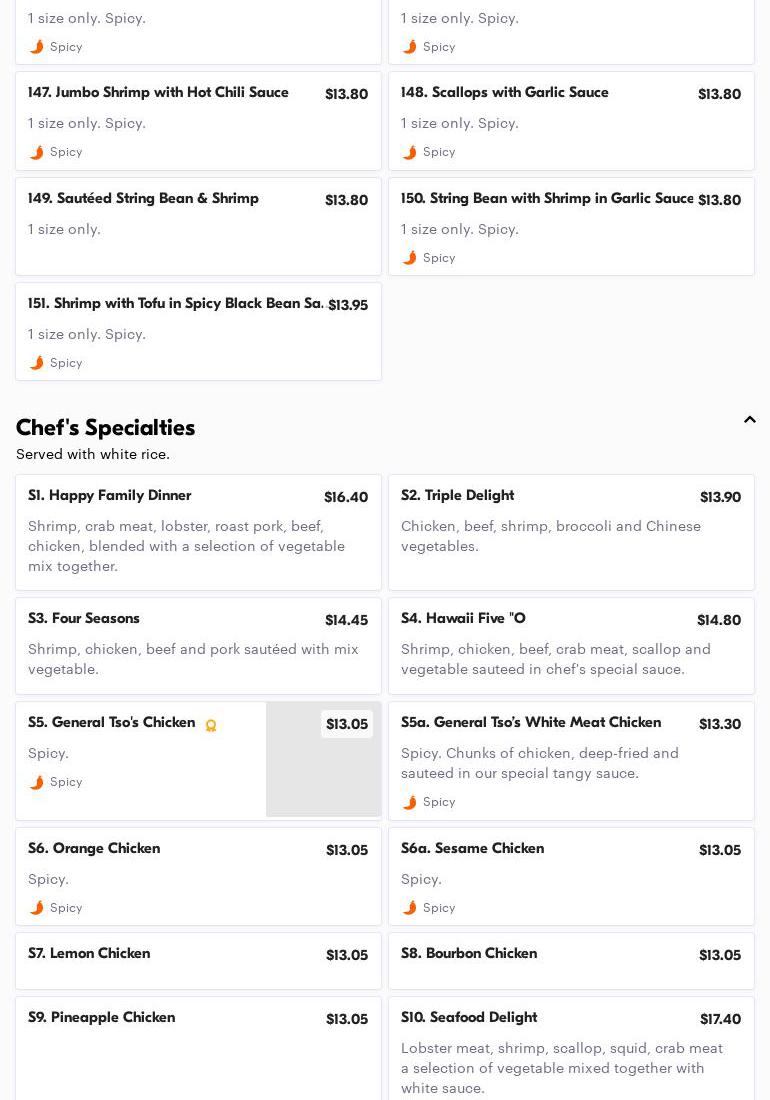Image resolution: width=770 pixels, height=1100 pixels.
Task: Click spicy pepper icon under S6a. Sesame Chicken
Action: tap(410, 908)
